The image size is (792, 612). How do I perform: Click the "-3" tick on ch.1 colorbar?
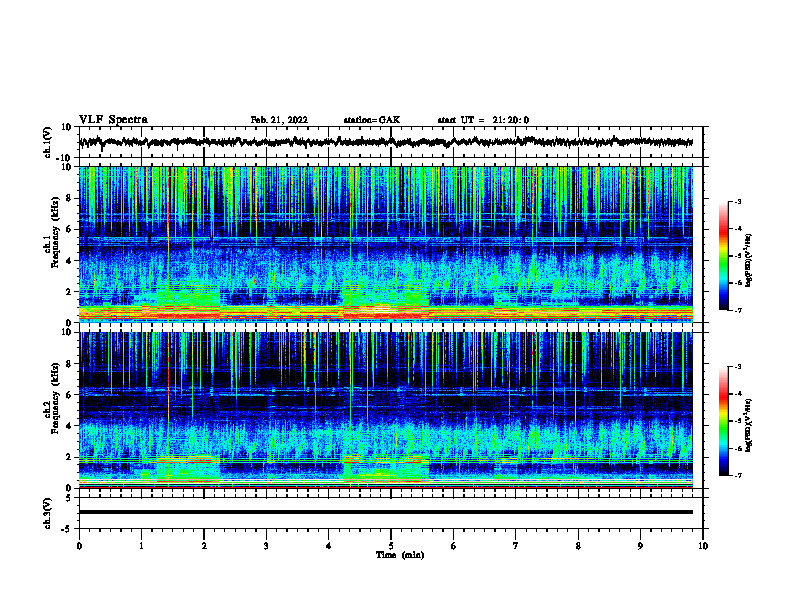pos(737,201)
